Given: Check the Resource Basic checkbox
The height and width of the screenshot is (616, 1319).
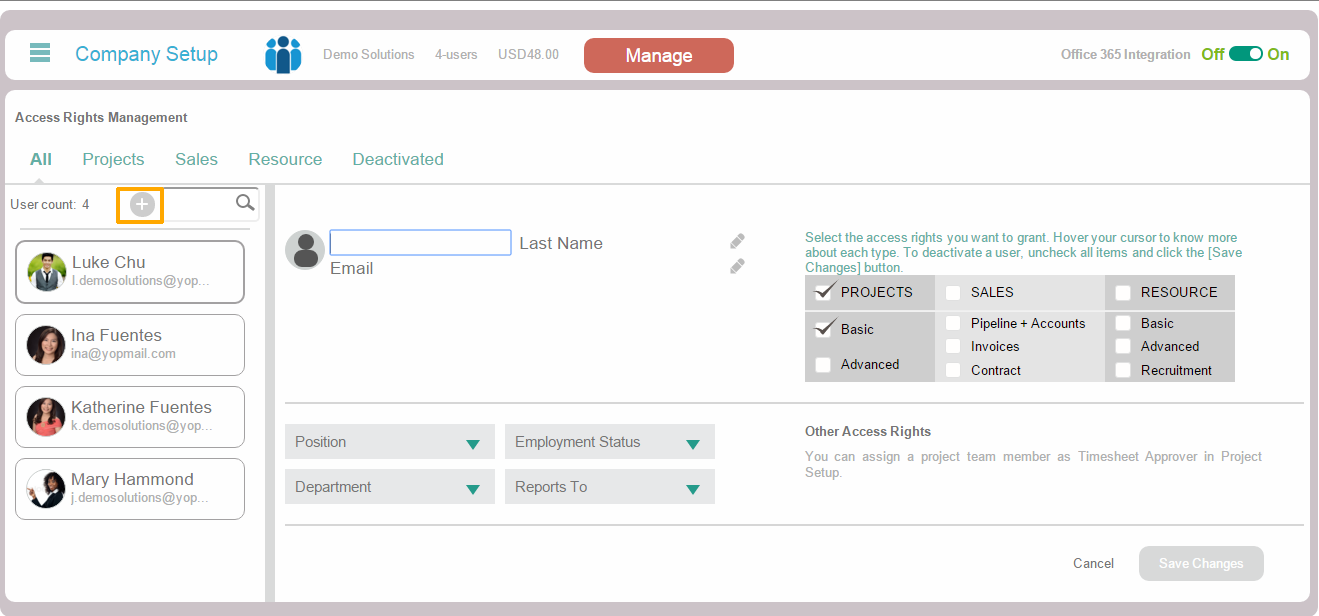Looking at the screenshot, I should pyautogui.click(x=1123, y=323).
